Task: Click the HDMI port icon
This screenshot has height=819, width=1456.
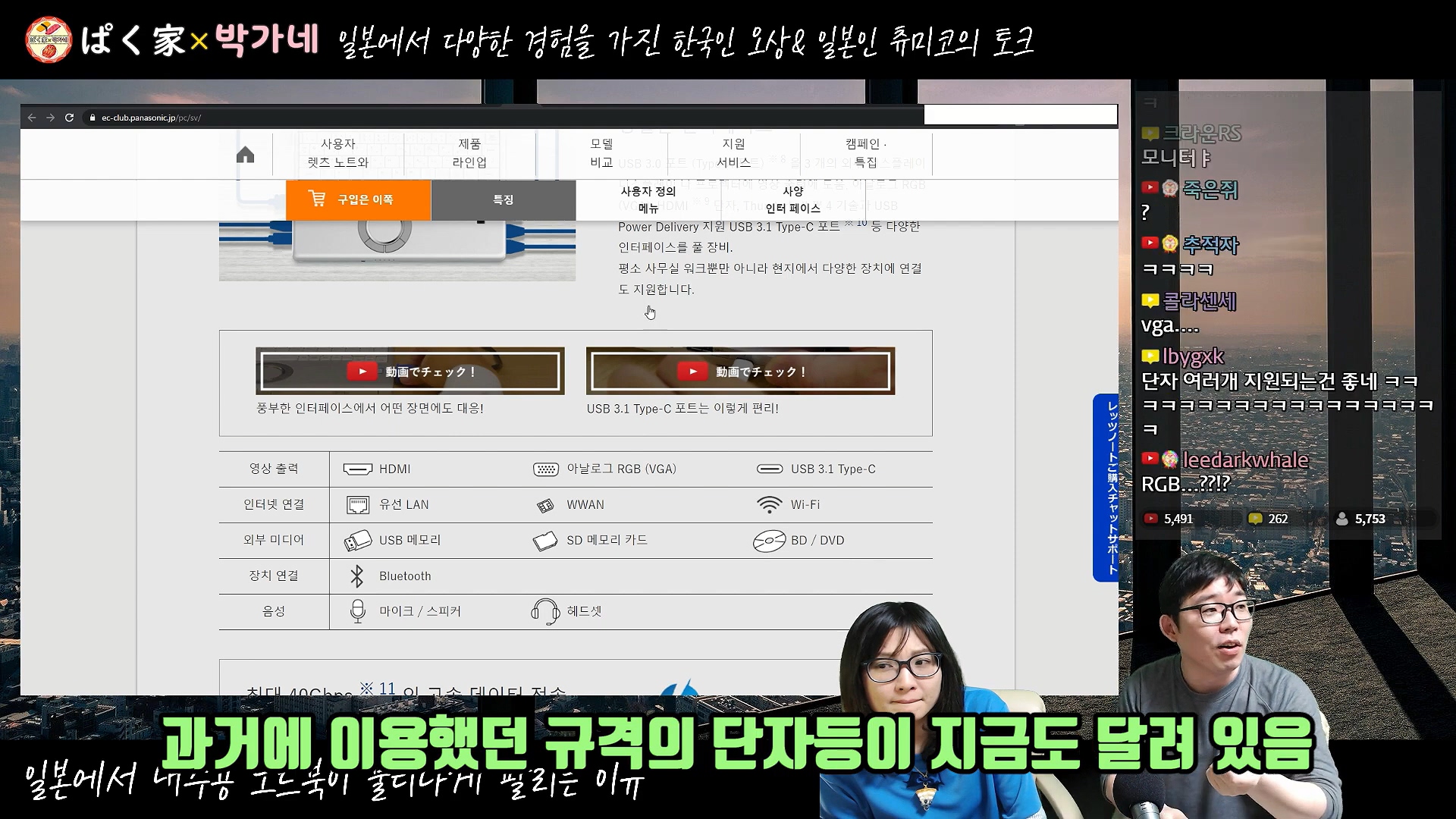Action: pyautogui.click(x=357, y=469)
